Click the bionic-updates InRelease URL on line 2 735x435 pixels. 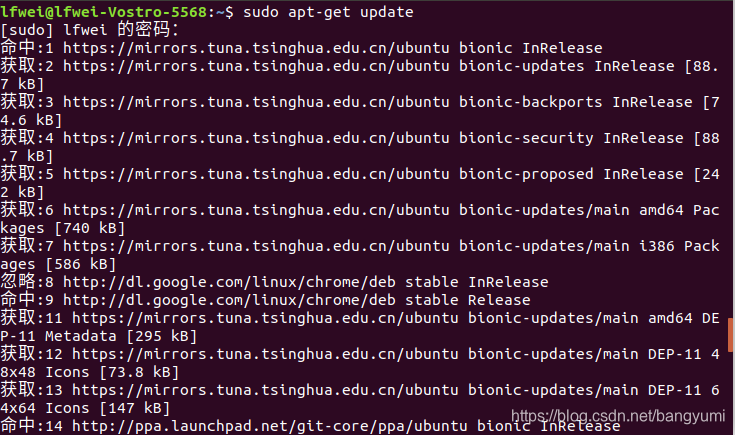pyautogui.click(x=256, y=66)
